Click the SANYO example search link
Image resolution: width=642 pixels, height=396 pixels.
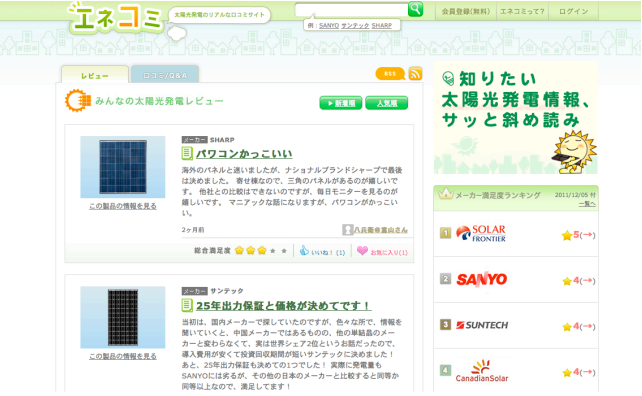329,25
